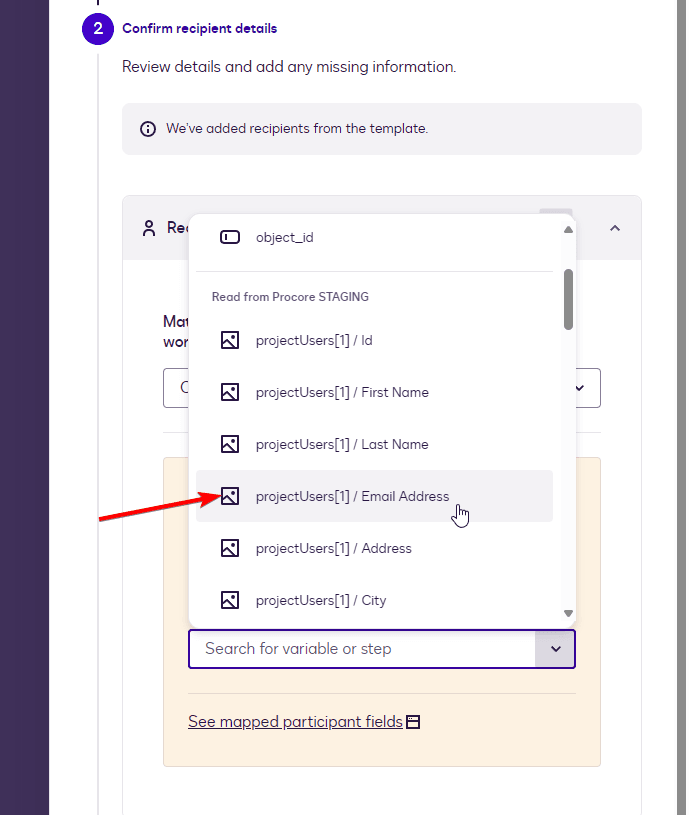
Task: Collapse the recipient panel using the chevron
Action: pyautogui.click(x=615, y=228)
